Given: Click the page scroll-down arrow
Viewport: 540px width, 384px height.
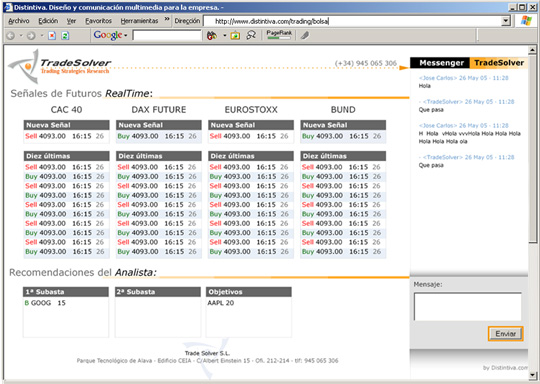Looking at the screenshot, I should click(532, 375).
